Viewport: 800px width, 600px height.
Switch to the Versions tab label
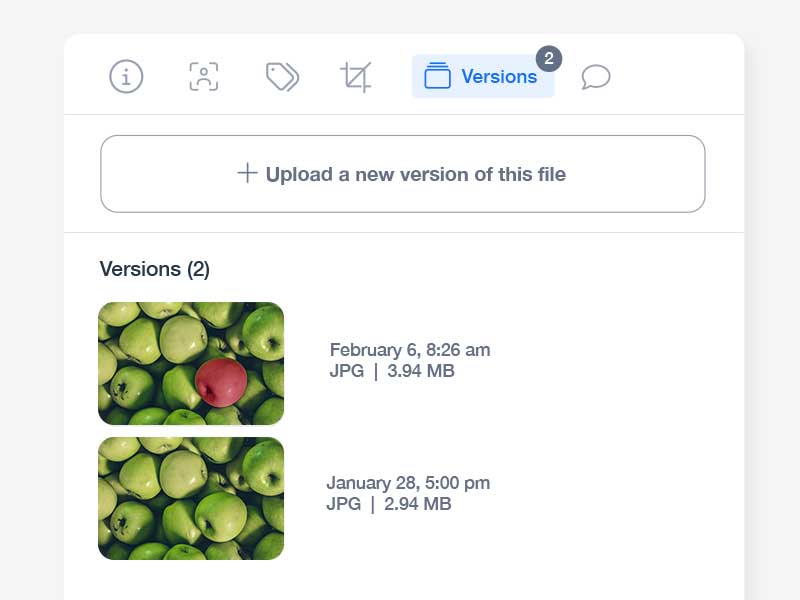click(499, 77)
